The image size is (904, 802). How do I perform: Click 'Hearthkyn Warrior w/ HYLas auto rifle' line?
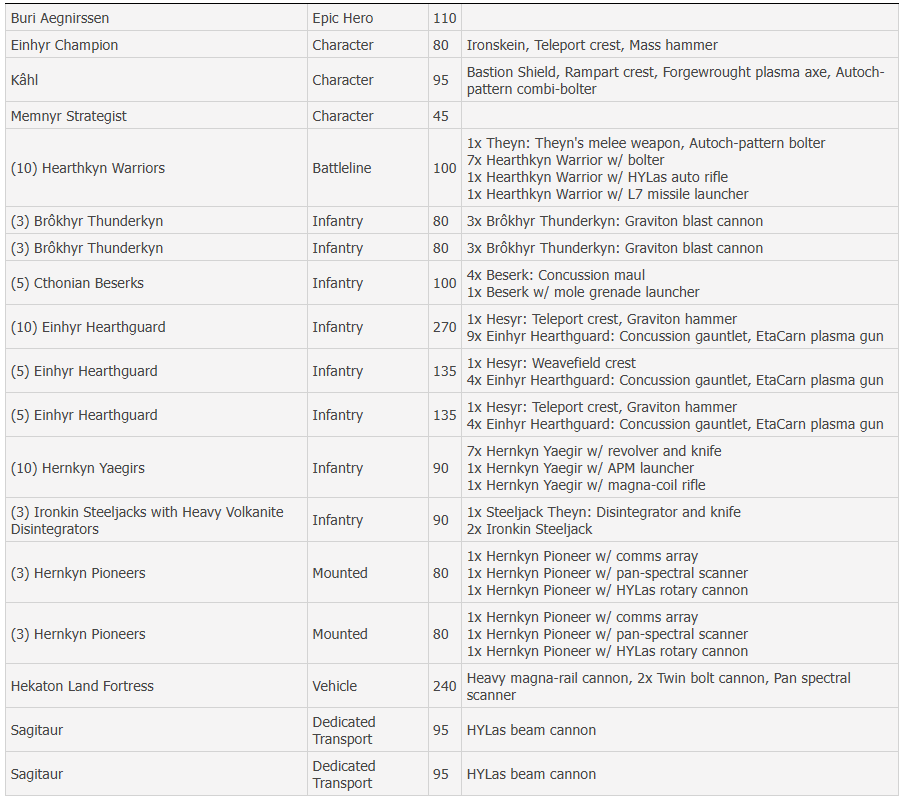(x=597, y=177)
